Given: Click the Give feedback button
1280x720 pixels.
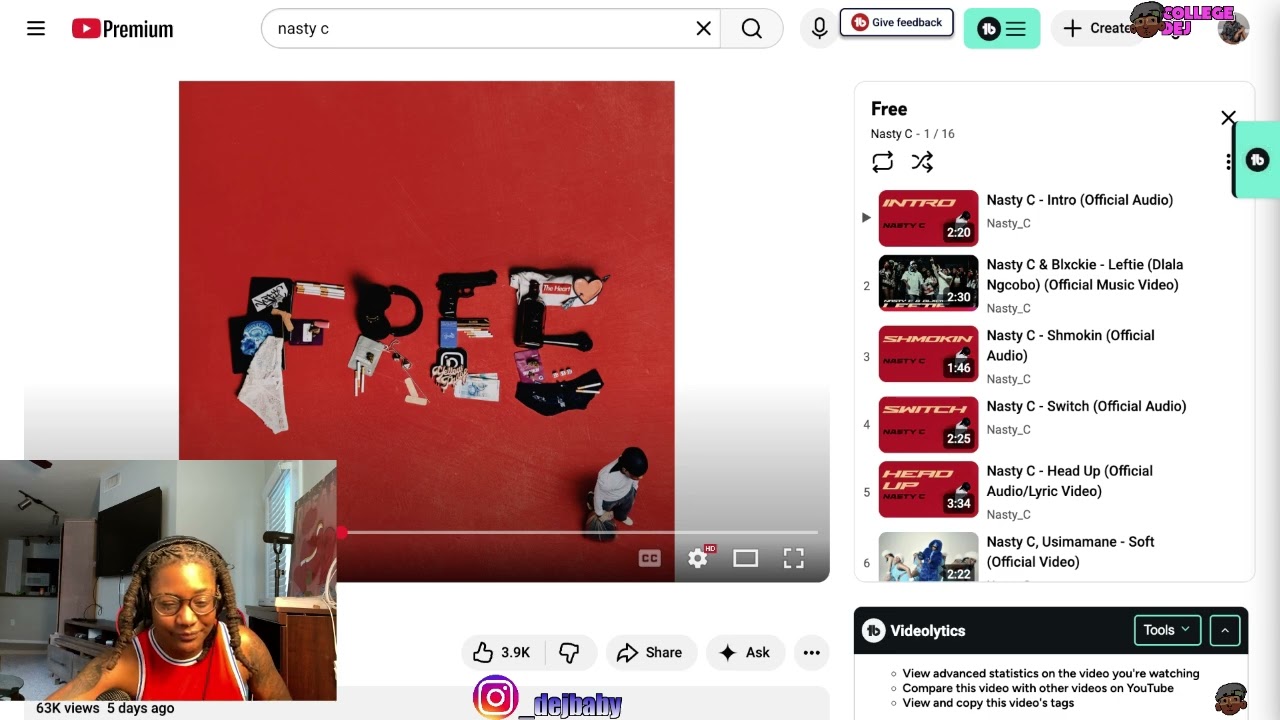Looking at the screenshot, I should pyautogui.click(x=897, y=22).
